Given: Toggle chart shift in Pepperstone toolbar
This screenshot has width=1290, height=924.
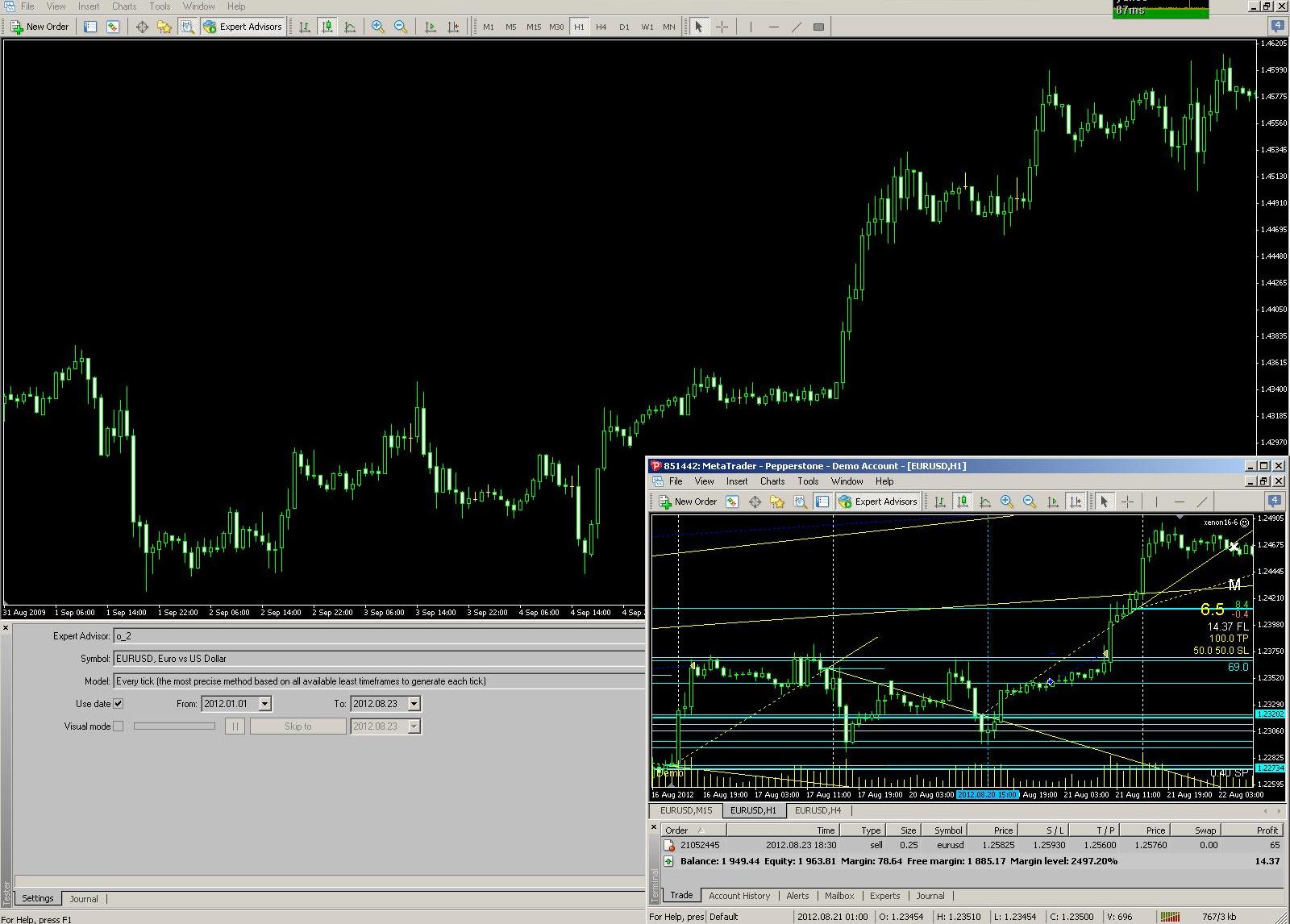Looking at the screenshot, I should pyautogui.click(x=1076, y=502).
